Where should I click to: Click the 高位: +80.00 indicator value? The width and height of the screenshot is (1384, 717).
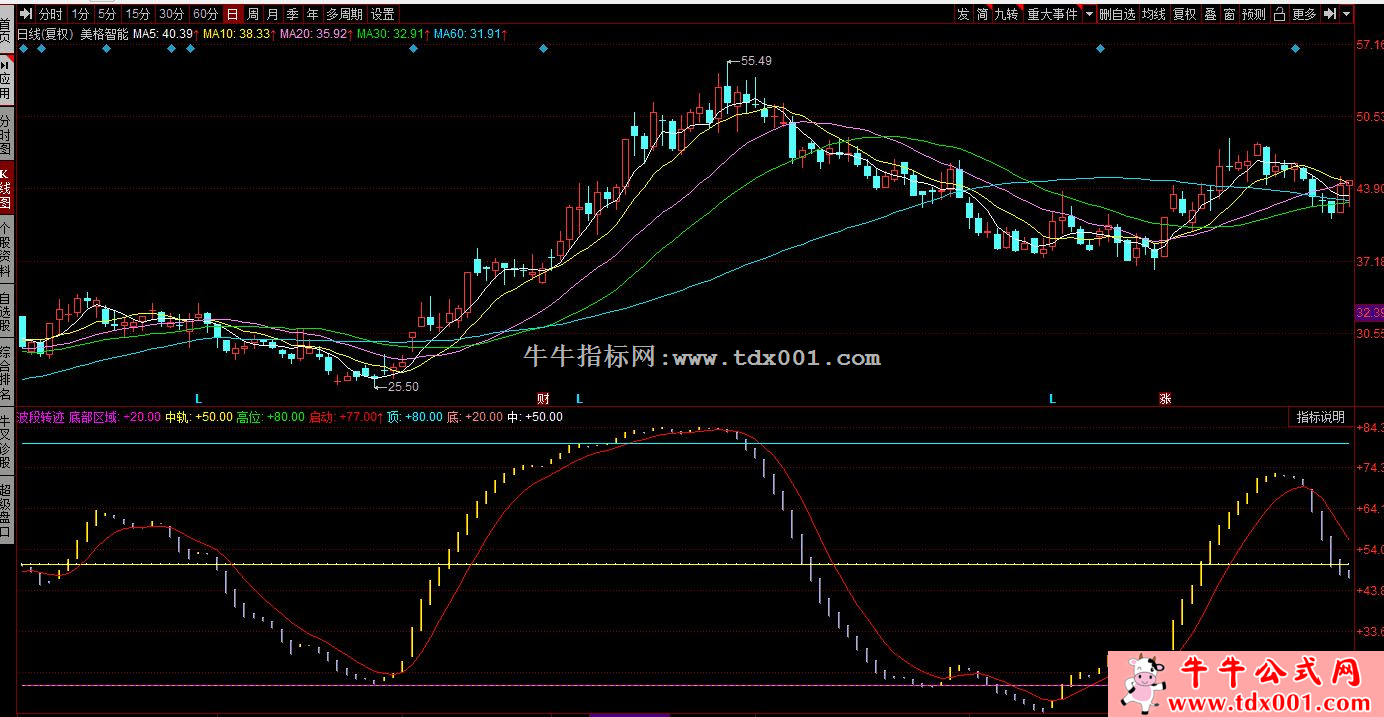coord(270,417)
